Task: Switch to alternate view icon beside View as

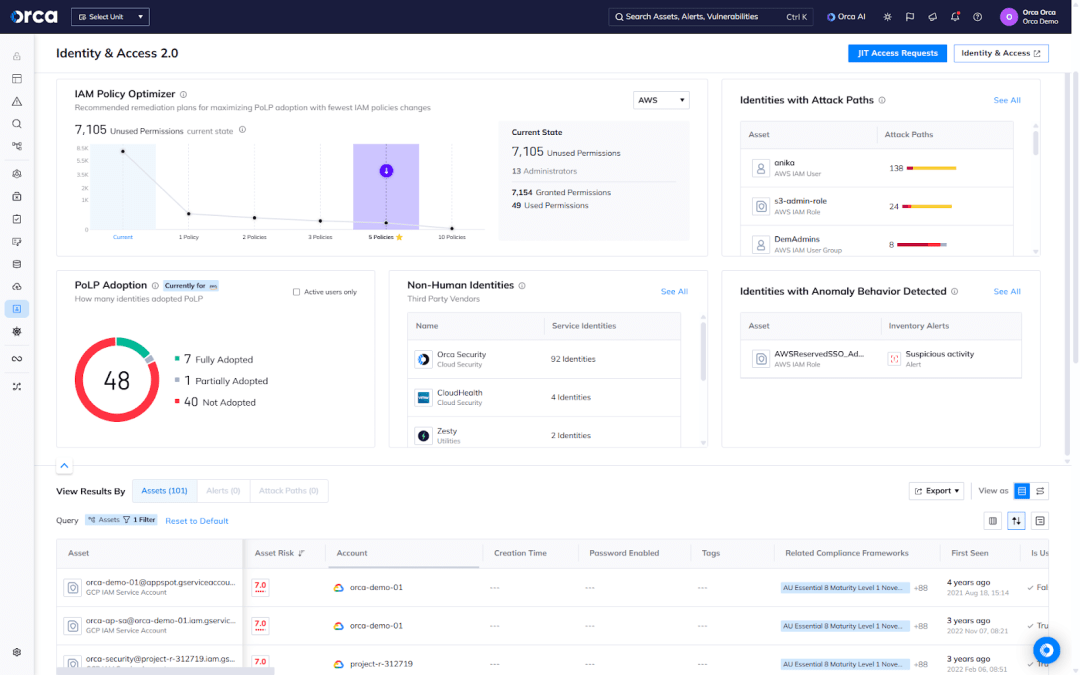Action: 1040,491
